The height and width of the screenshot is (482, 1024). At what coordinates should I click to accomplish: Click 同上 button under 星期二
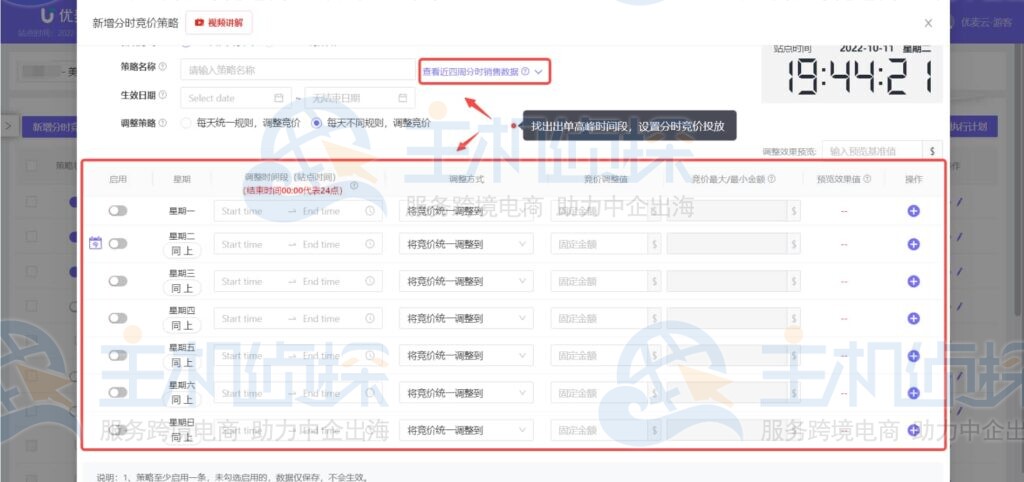[x=182, y=251]
